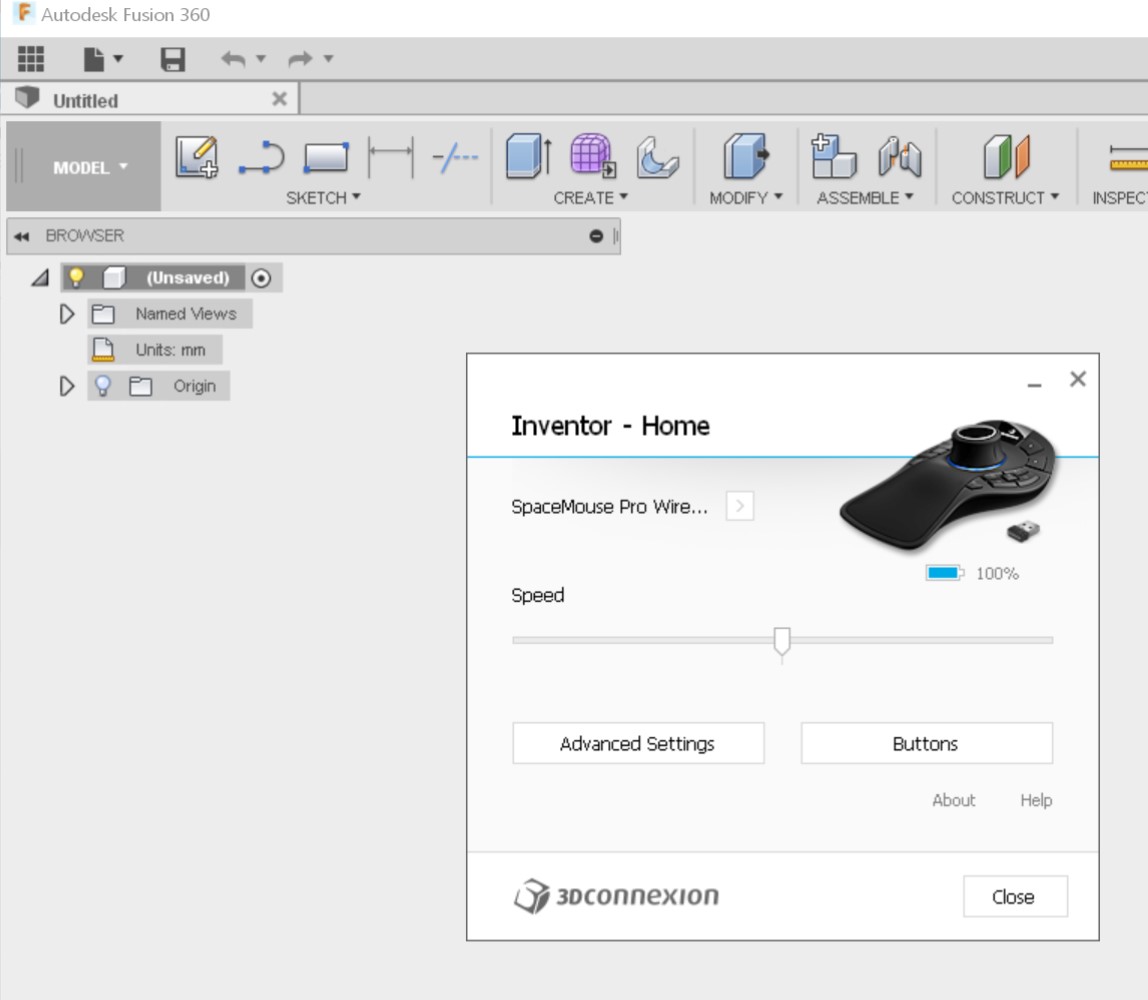Select the Create Sketch tool
1148x1000 pixels.
197,157
